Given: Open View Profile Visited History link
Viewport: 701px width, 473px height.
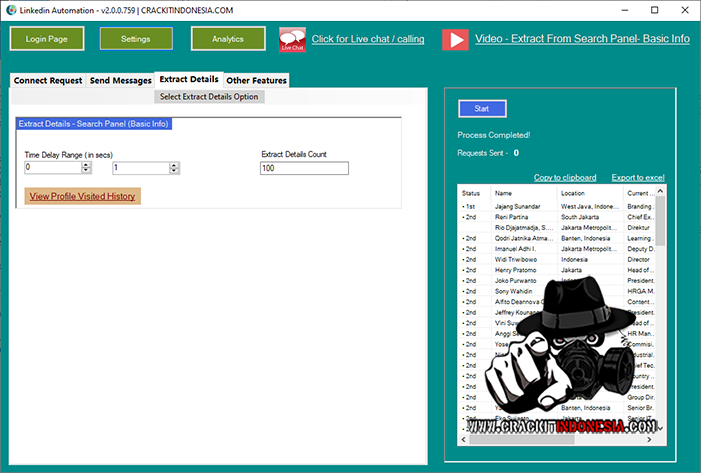Looking at the screenshot, I should tap(82, 196).
